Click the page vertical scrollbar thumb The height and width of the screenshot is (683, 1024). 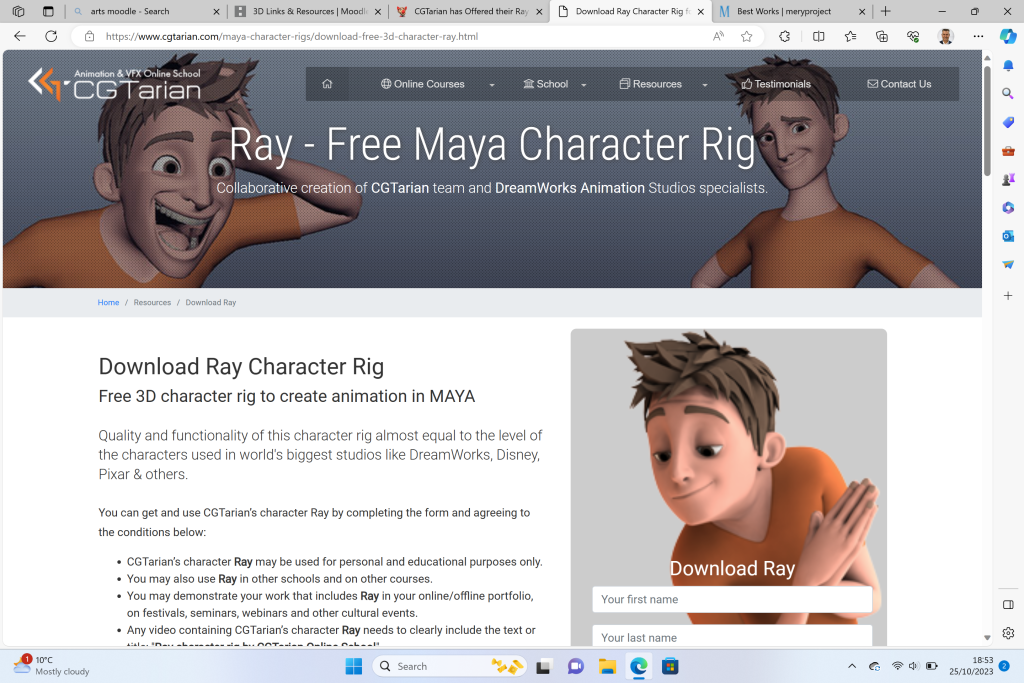(x=987, y=121)
